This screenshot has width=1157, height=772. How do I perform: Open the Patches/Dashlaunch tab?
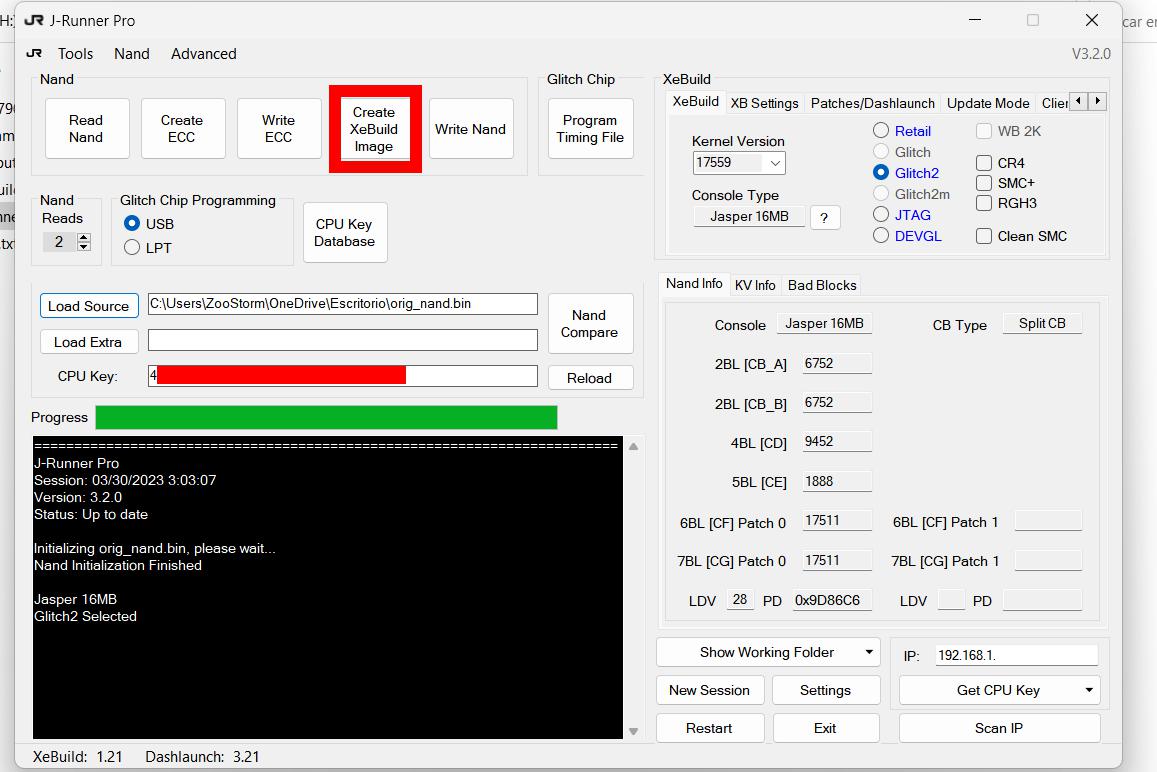pyautogui.click(x=872, y=103)
